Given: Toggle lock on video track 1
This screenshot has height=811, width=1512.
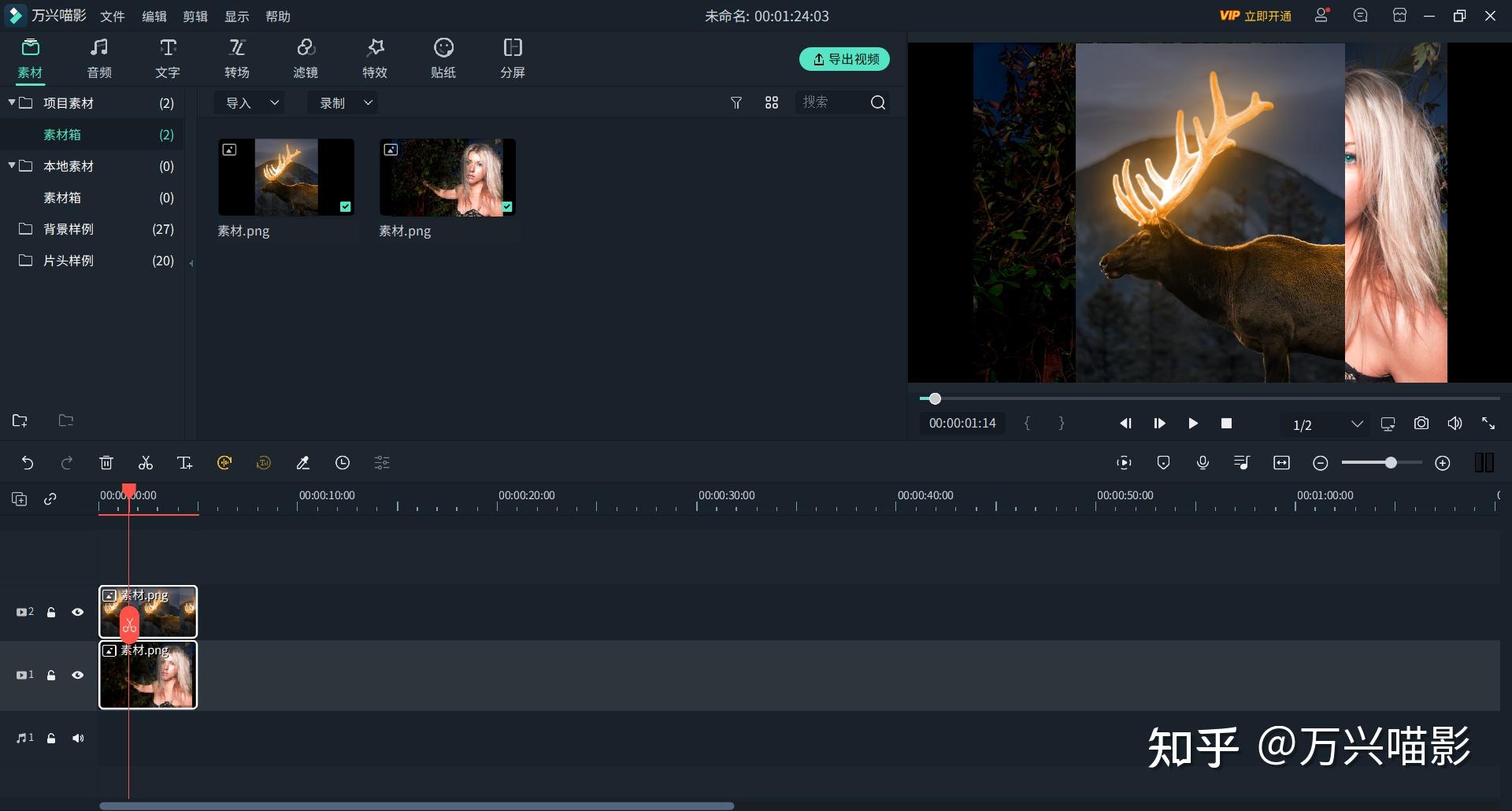Looking at the screenshot, I should (x=51, y=675).
